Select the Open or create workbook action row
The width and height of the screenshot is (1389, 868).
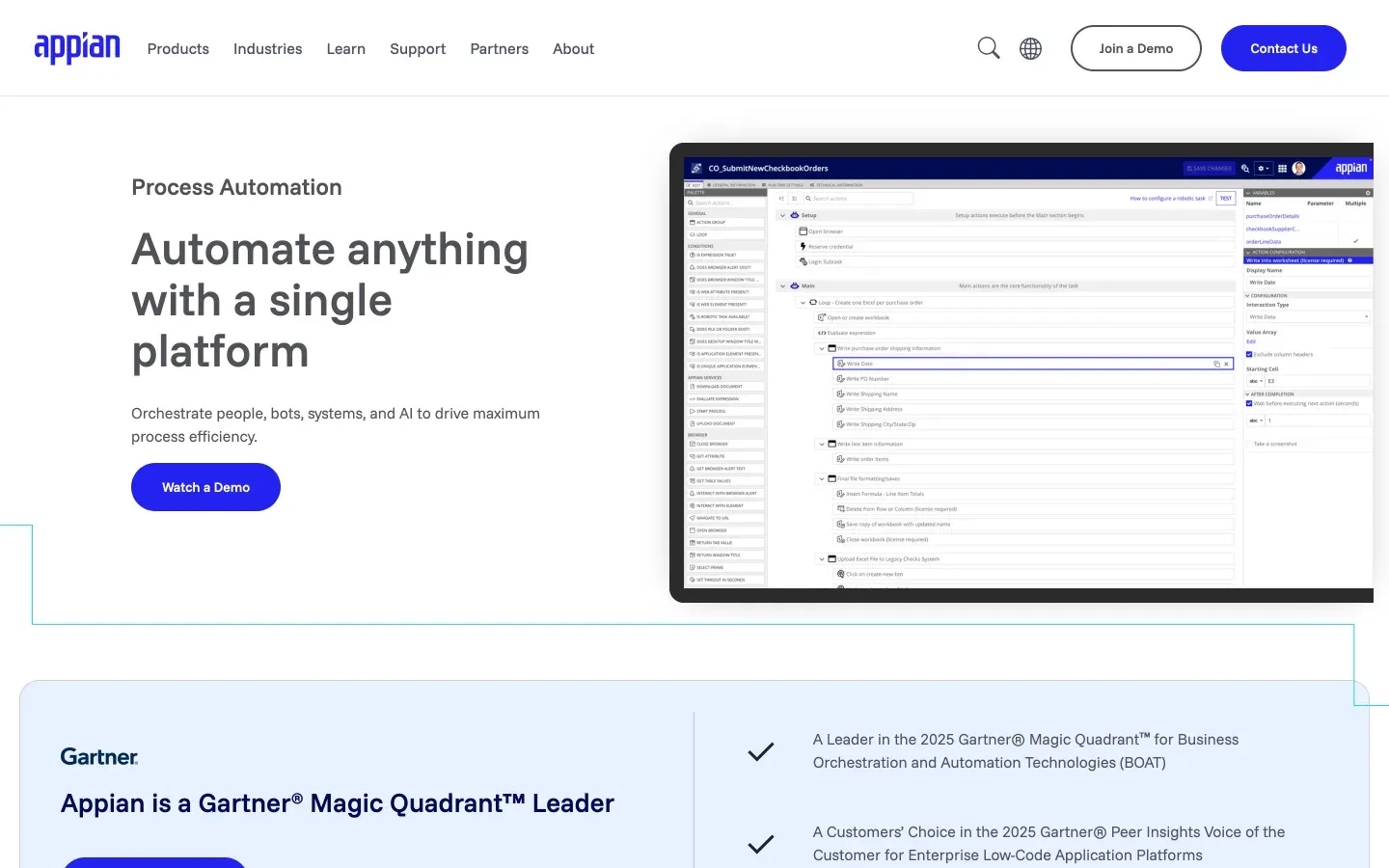[x=1023, y=317]
